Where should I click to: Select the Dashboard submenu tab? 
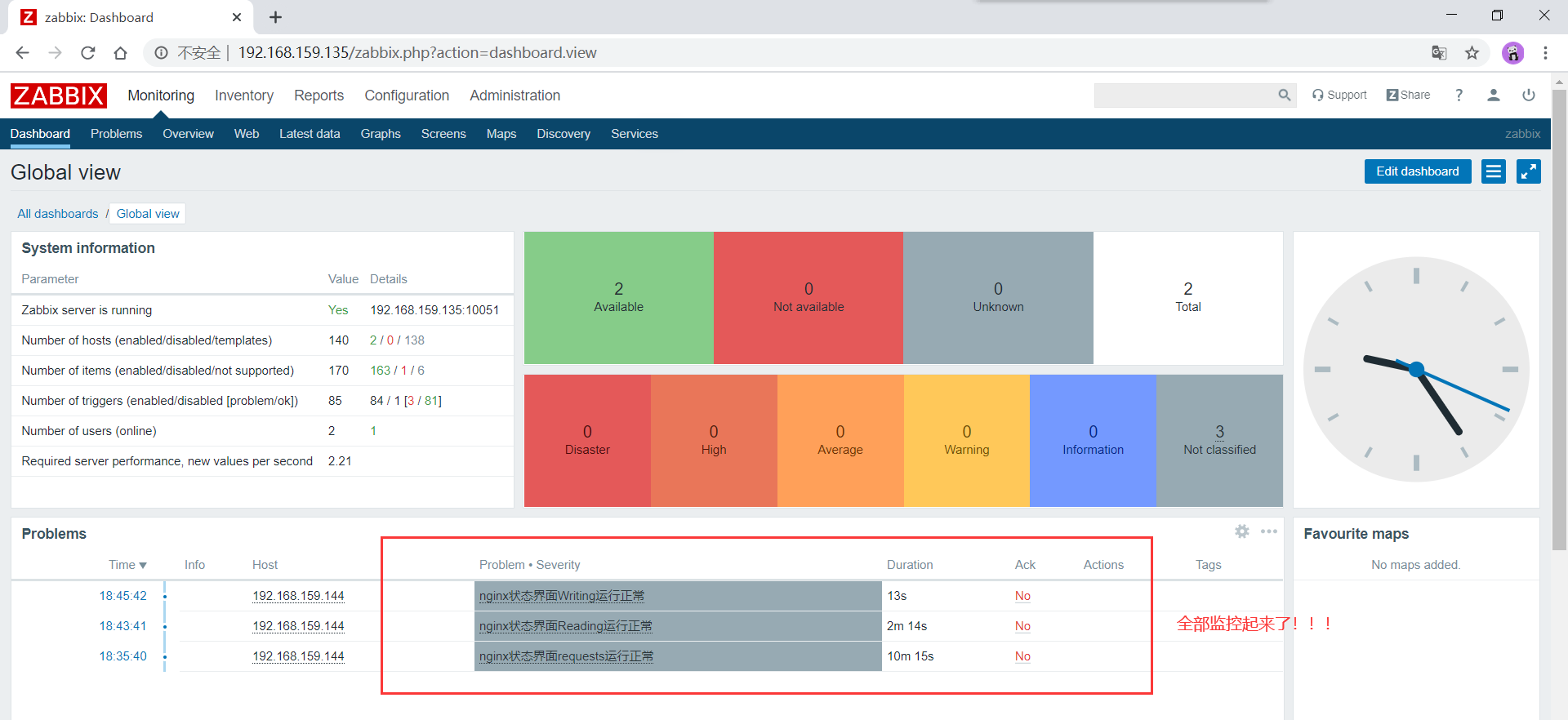[x=40, y=134]
